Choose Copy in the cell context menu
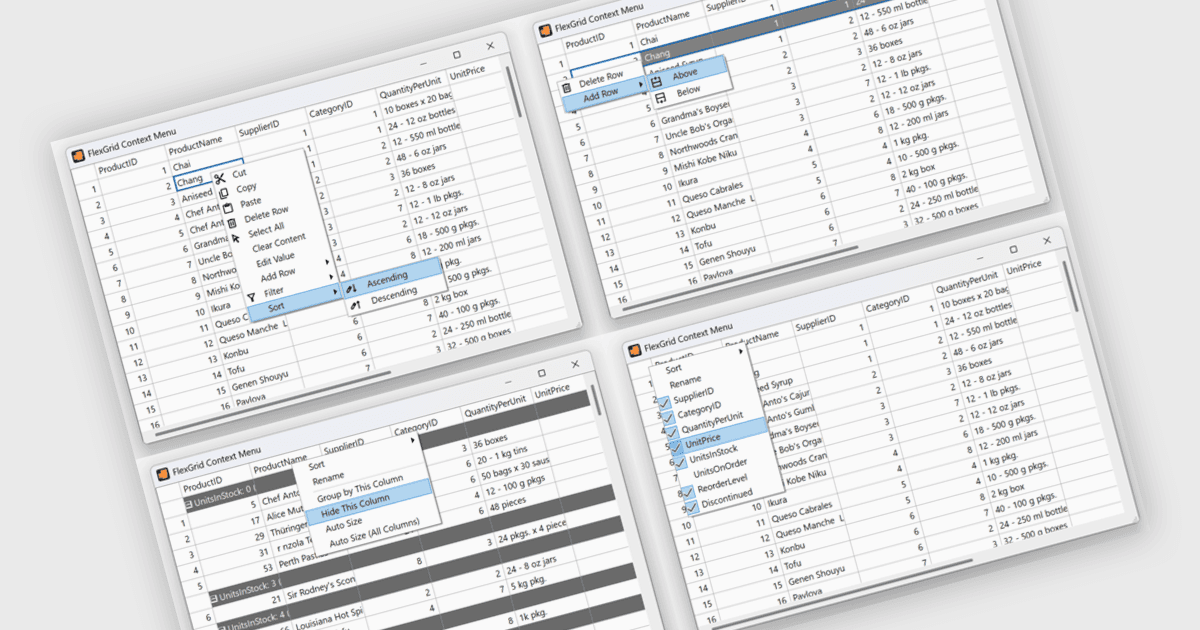 tap(246, 187)
